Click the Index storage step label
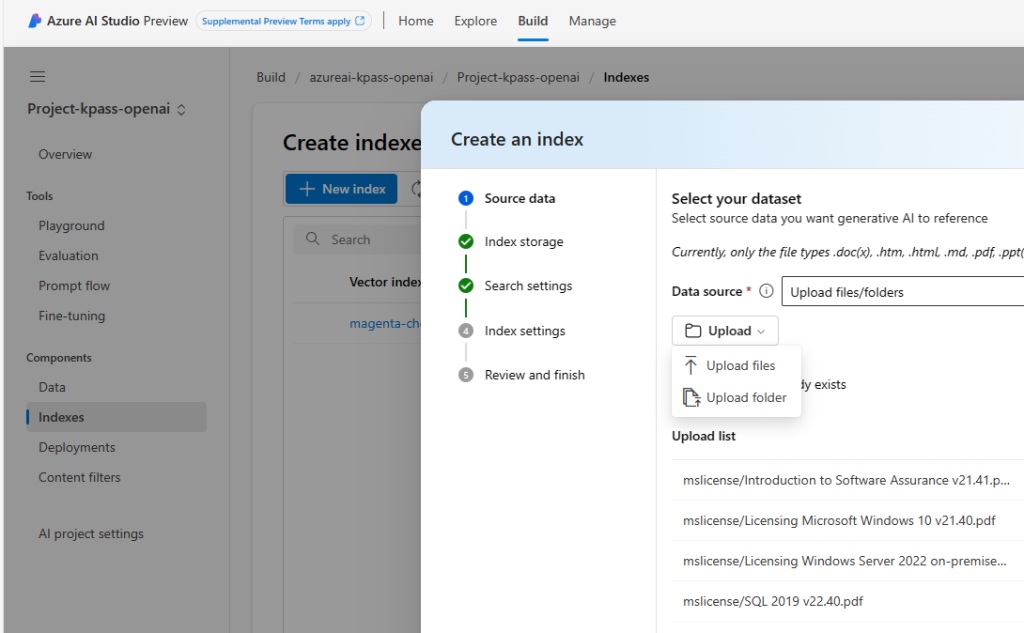 (524, 242)
